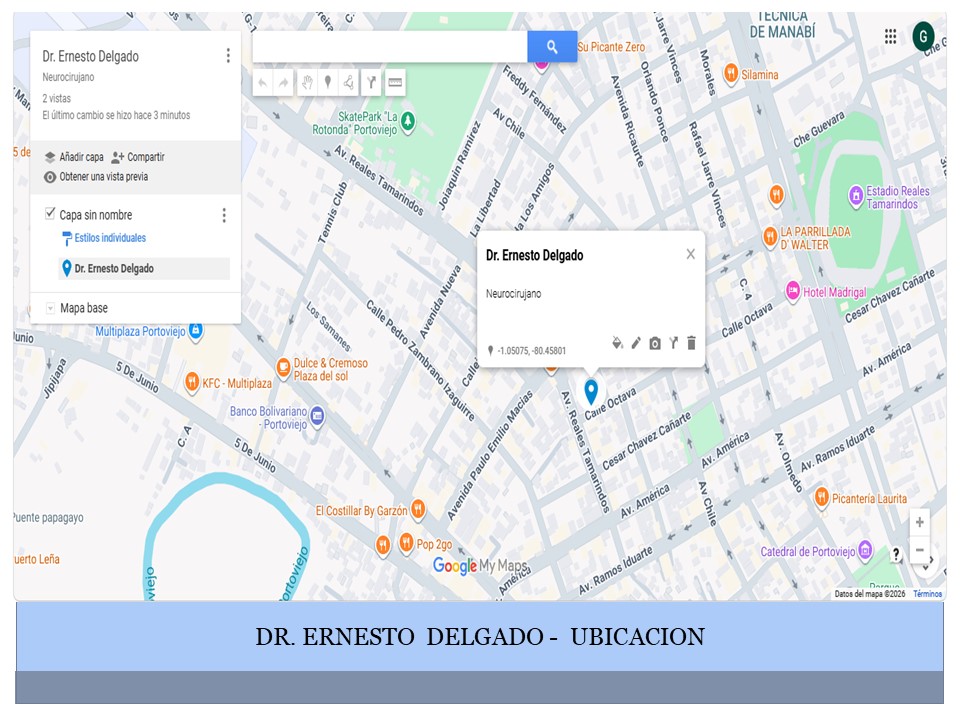Viewport: 960px width, 720px height.
Task: Zoom out with the minus button
Action: click(x=919, y=550)
